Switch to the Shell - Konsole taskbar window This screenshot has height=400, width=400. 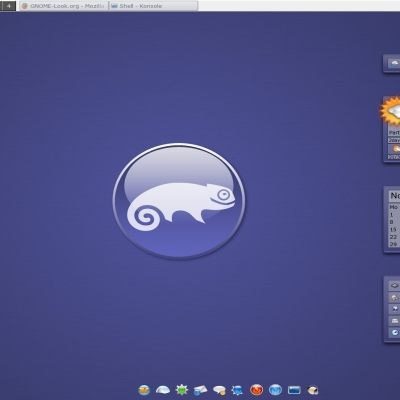[153, 6]
